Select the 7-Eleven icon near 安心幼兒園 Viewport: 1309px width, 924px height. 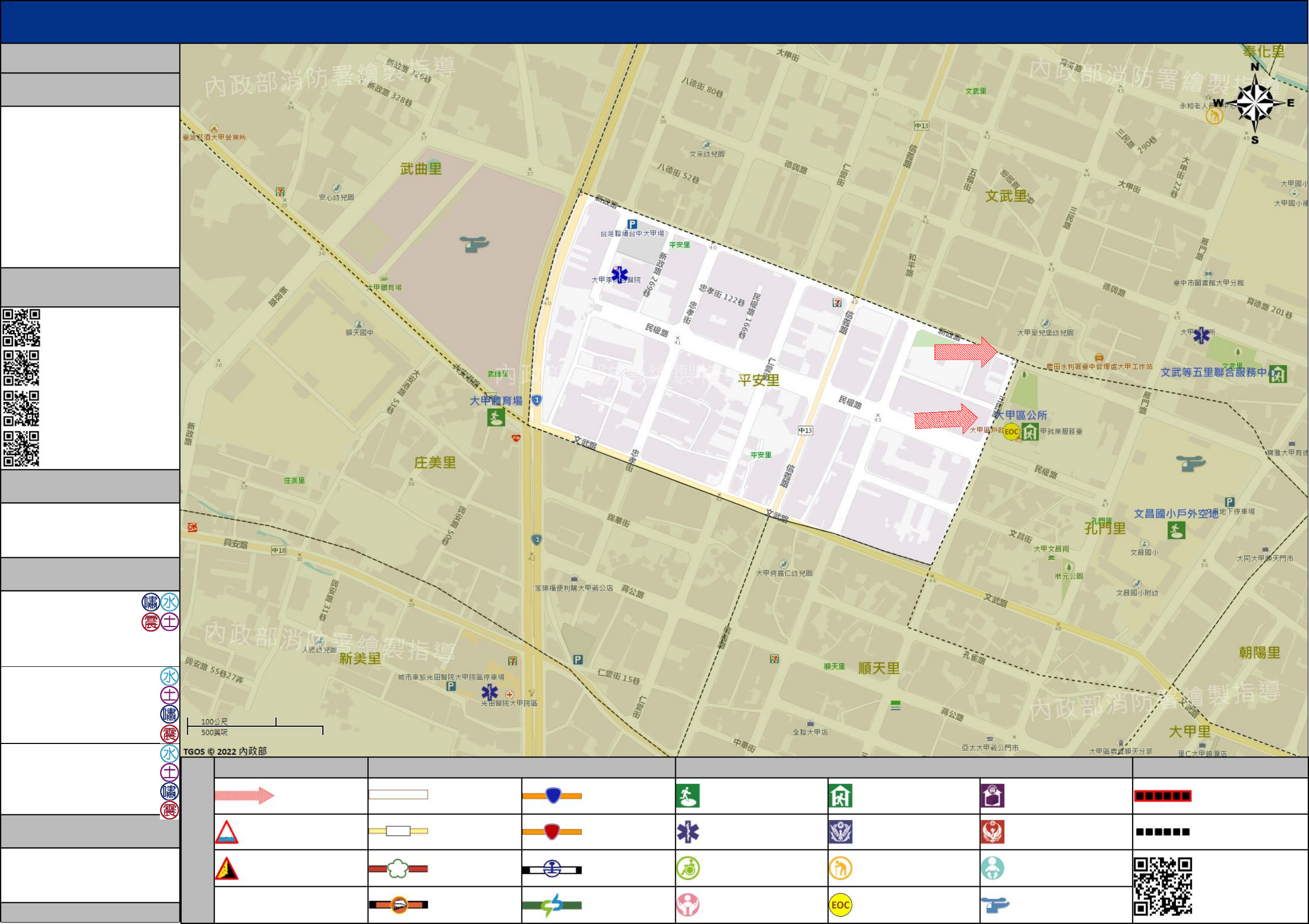pyautogui.click(x=280, y=192)
